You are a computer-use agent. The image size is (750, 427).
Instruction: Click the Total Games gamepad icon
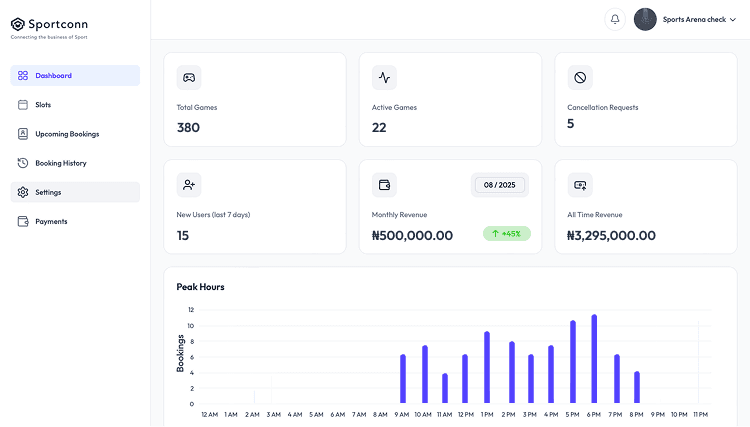click(x=189, y=77)
